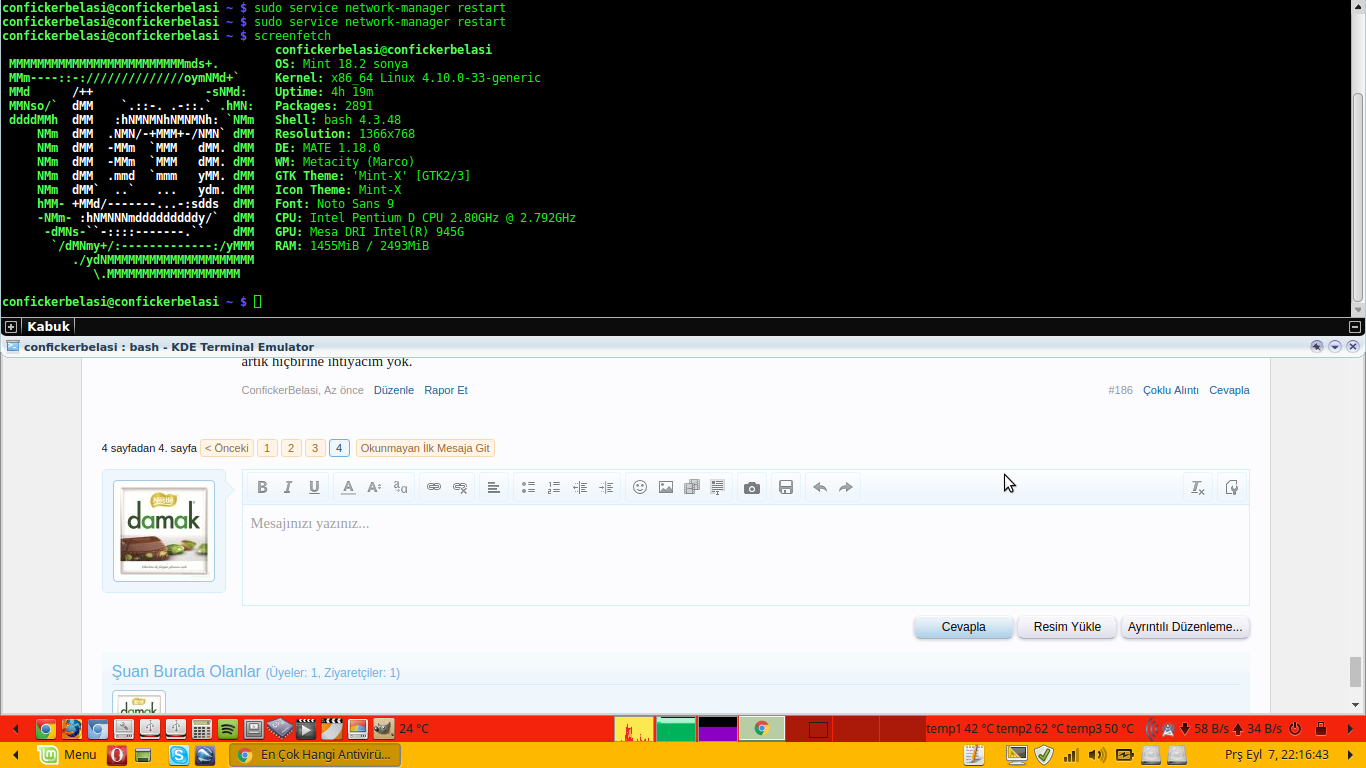1366x768 pixels.
Task: Click the camera upload icon
Action: (752, 487)
